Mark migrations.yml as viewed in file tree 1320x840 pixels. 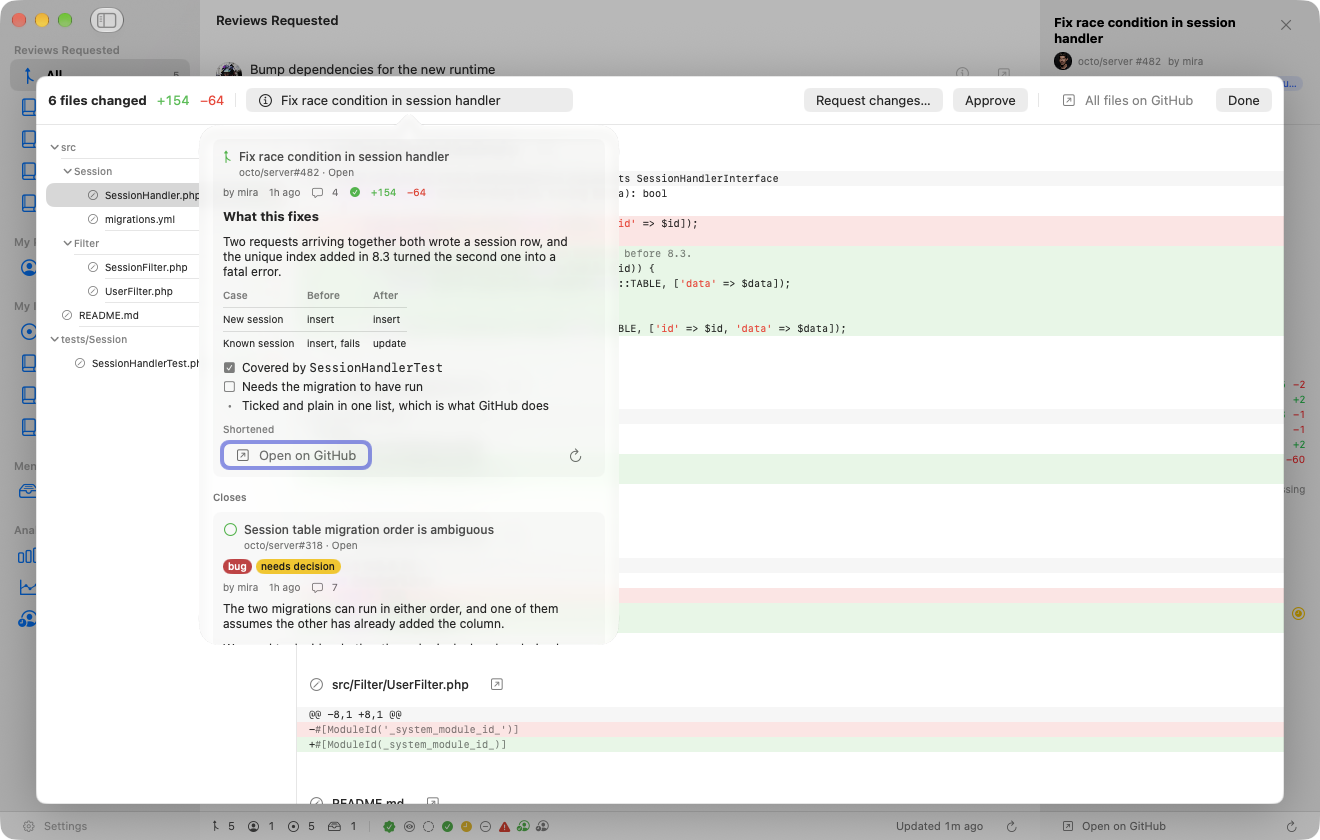coord(93,219)
